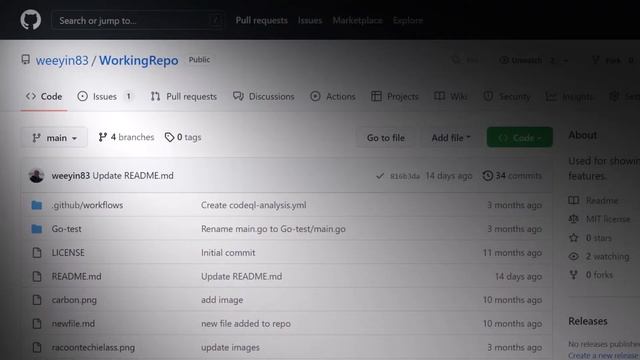640x360 pixels.
Task: Open the WorkingRepo repository link
Action: 139,60
